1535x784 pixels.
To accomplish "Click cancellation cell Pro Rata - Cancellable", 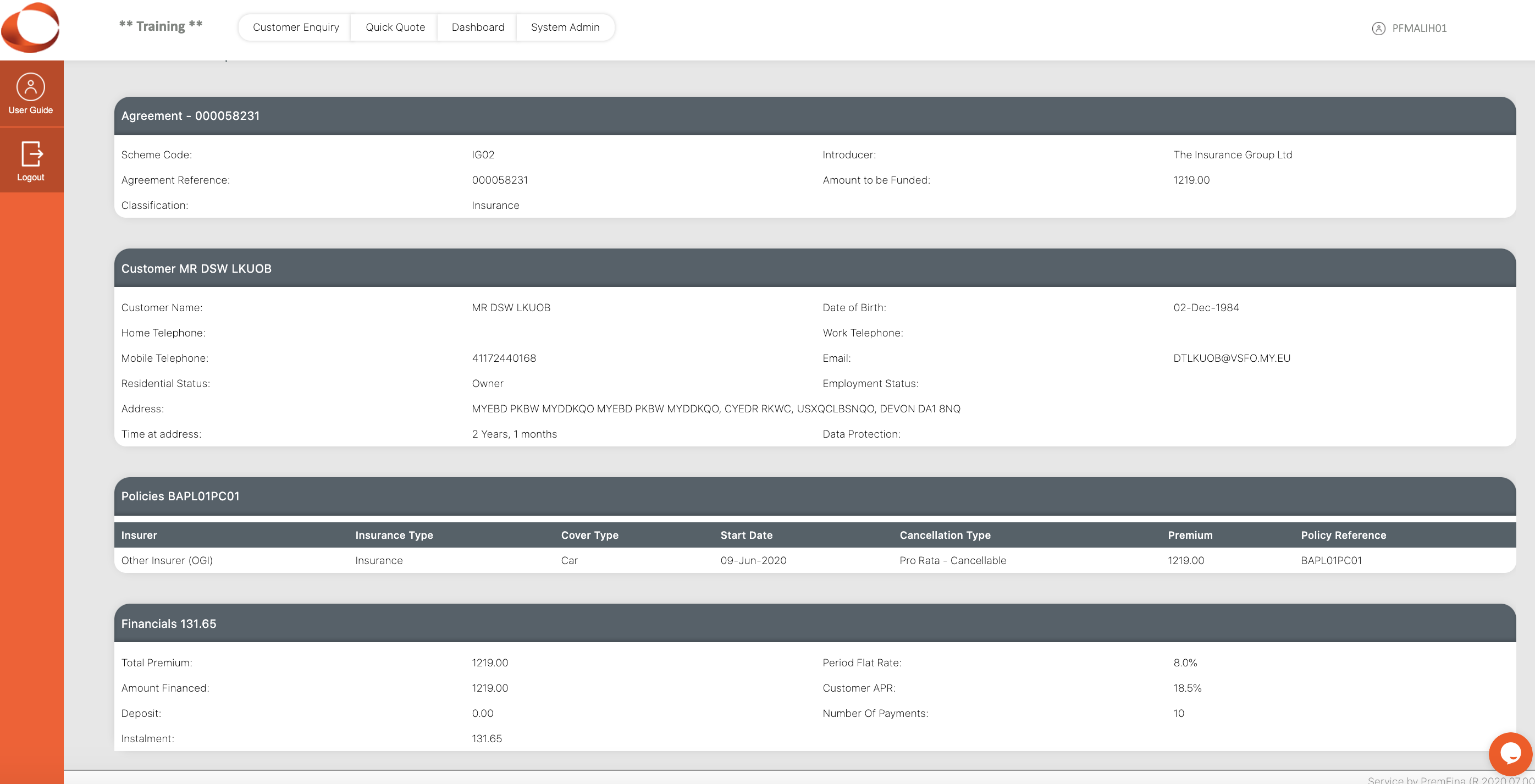I will click(952, 561).
